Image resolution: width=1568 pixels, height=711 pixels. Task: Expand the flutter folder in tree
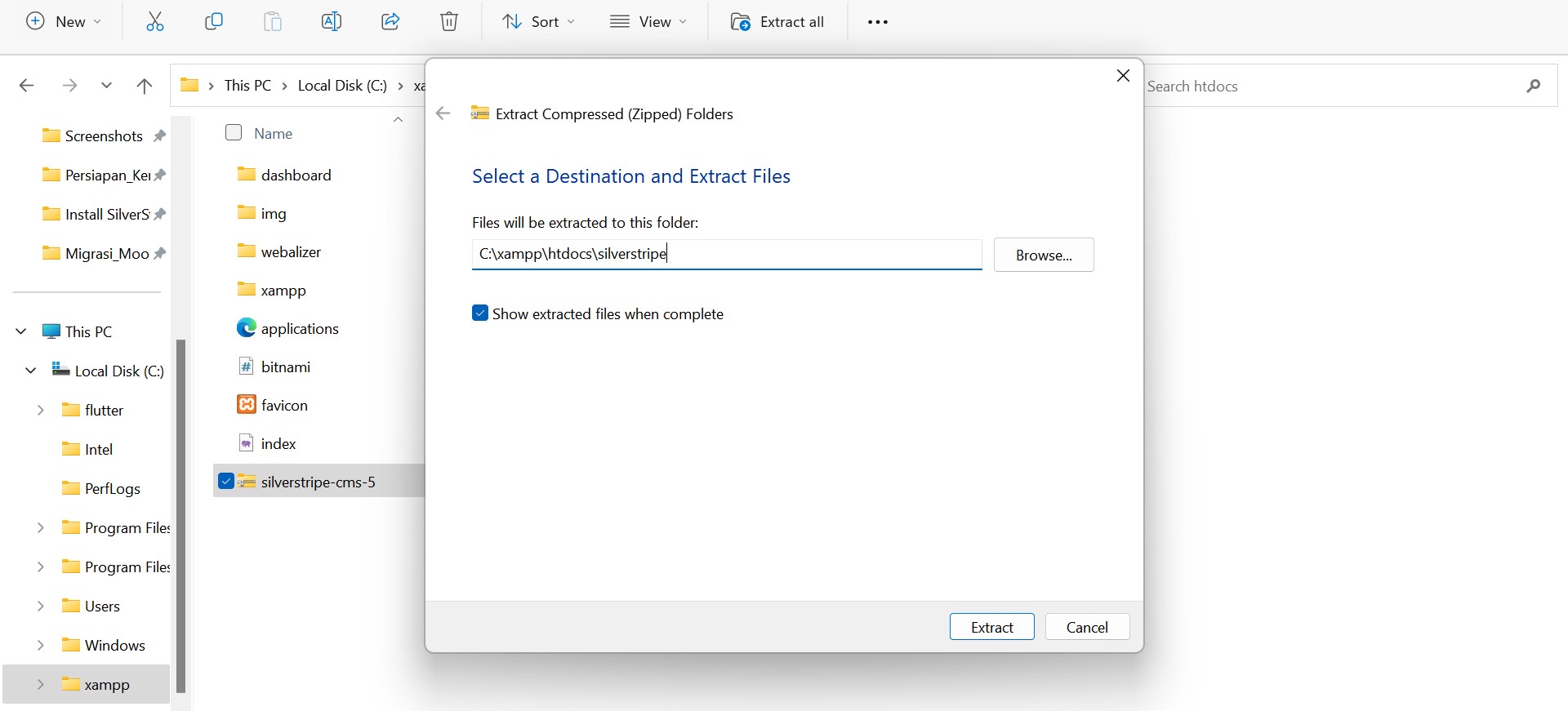[x=41, y=410]
